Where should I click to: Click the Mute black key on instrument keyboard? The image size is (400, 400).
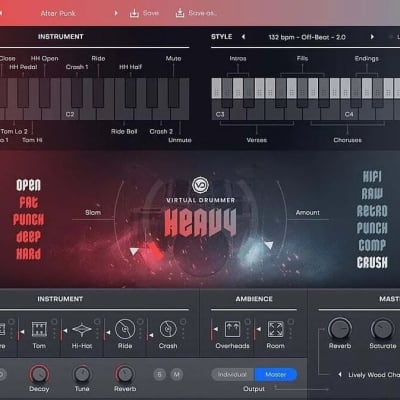(x=173, y=93)
